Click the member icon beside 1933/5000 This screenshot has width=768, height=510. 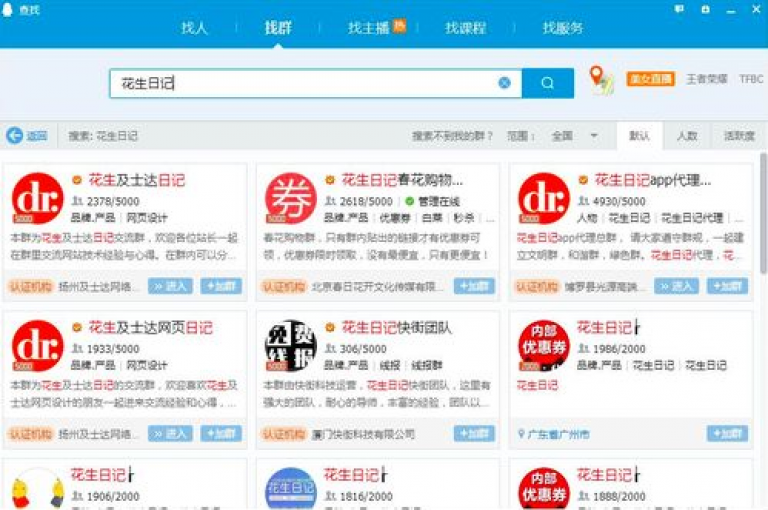click(x=77, y=348)
